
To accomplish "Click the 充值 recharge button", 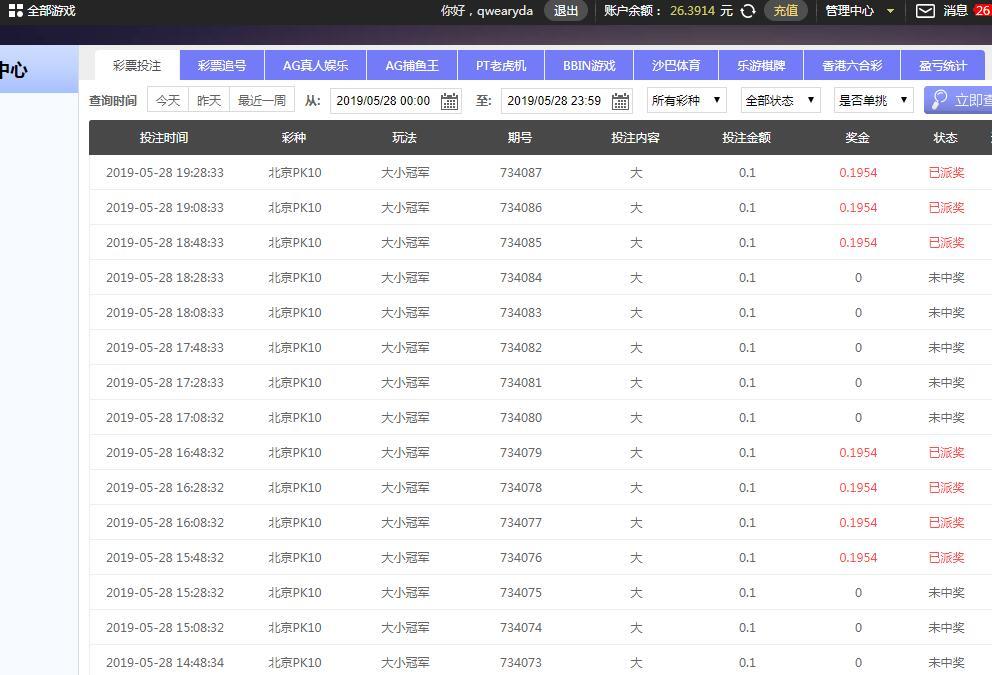I will click(x=786, y=11).
